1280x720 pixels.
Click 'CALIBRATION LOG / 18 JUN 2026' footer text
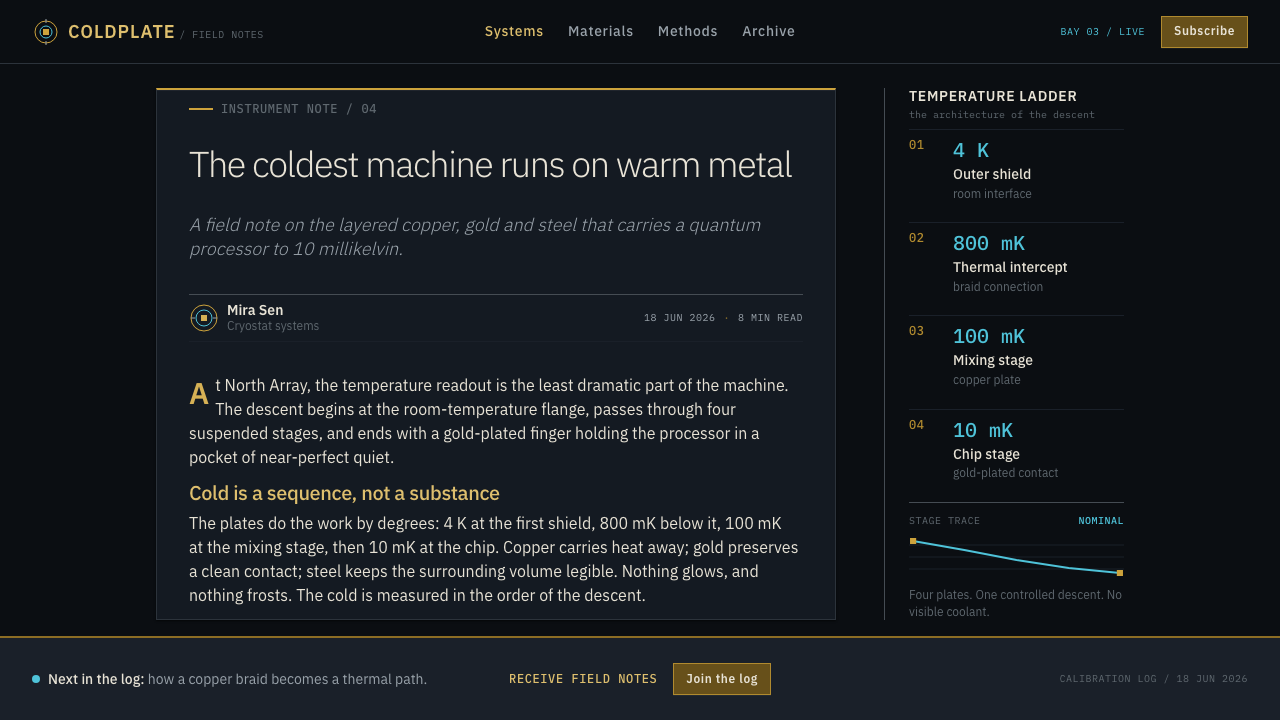(x=1154, y=679)
